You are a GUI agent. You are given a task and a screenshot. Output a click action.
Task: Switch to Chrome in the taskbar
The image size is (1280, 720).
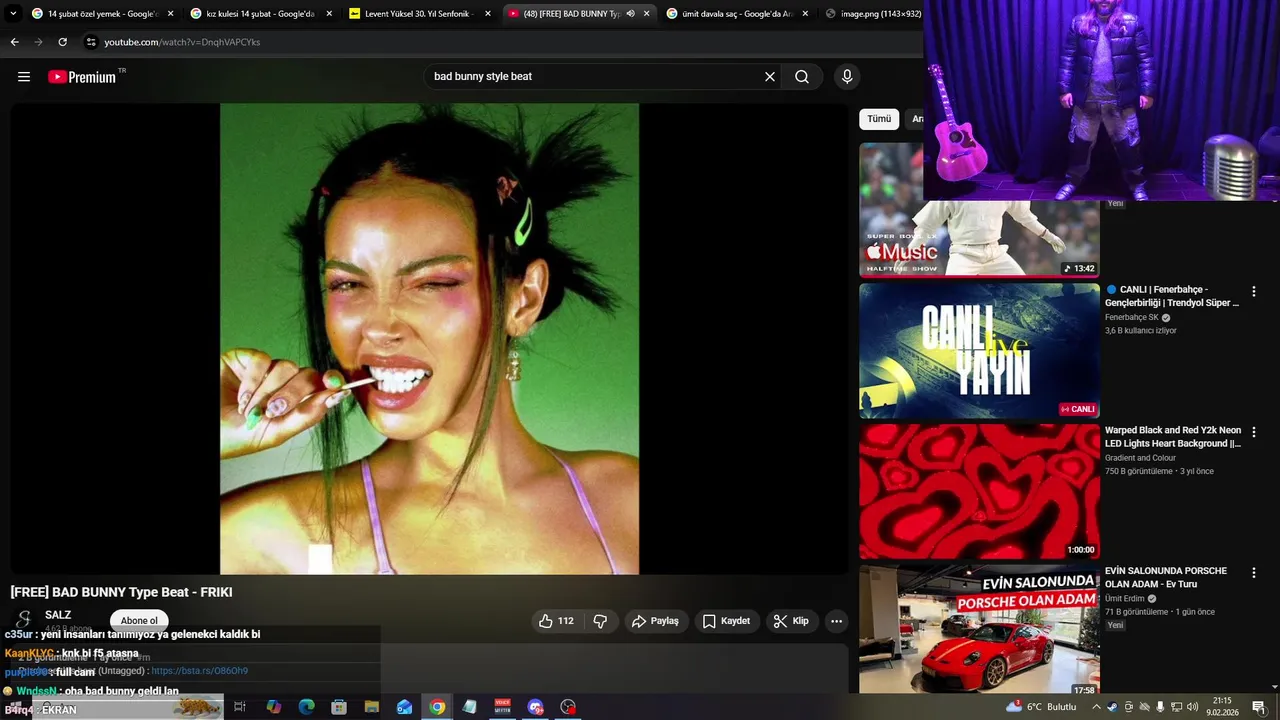(x=437, y=707)
